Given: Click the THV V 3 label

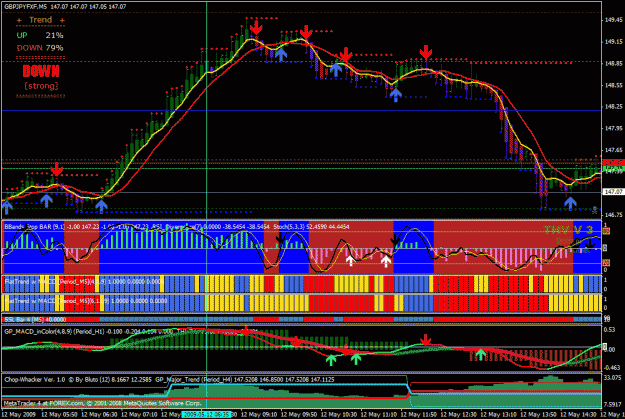Looking at the screenshot, I should [x=568, y=230].
